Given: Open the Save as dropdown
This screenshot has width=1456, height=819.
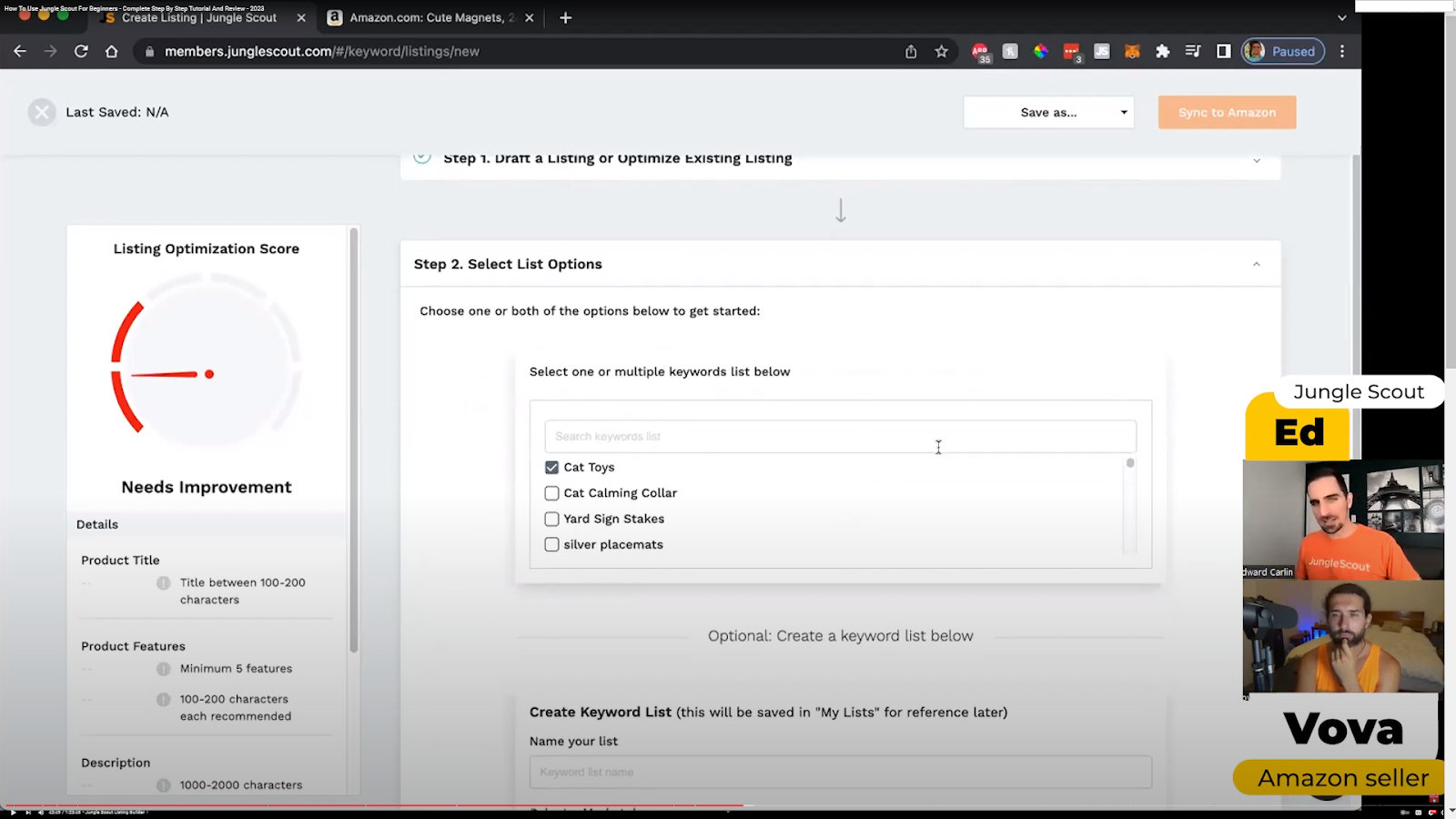Looking at the screenshot, I should (1048, 112).
